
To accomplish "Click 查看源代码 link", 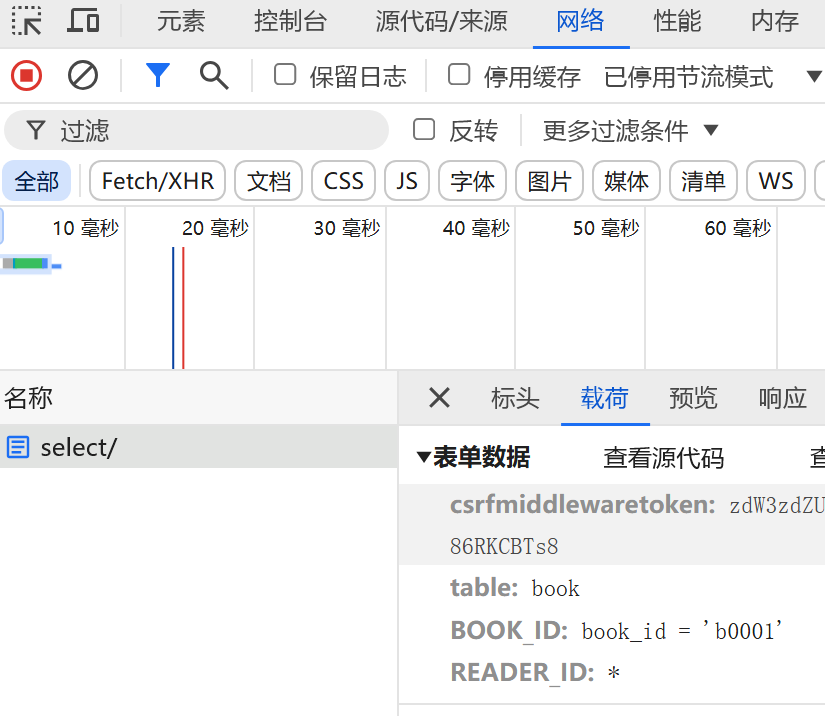I will 663,458.
